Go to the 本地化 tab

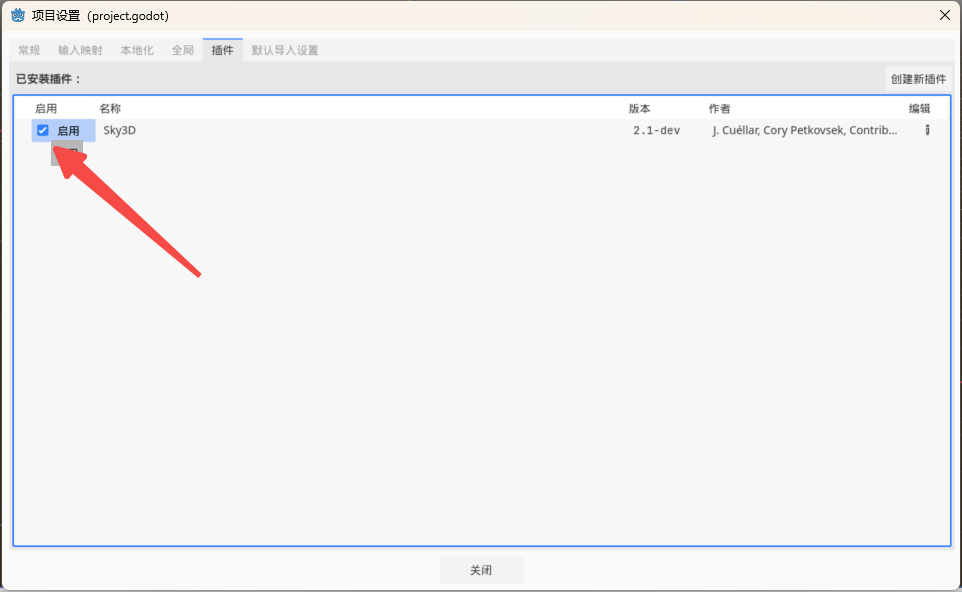137,50
